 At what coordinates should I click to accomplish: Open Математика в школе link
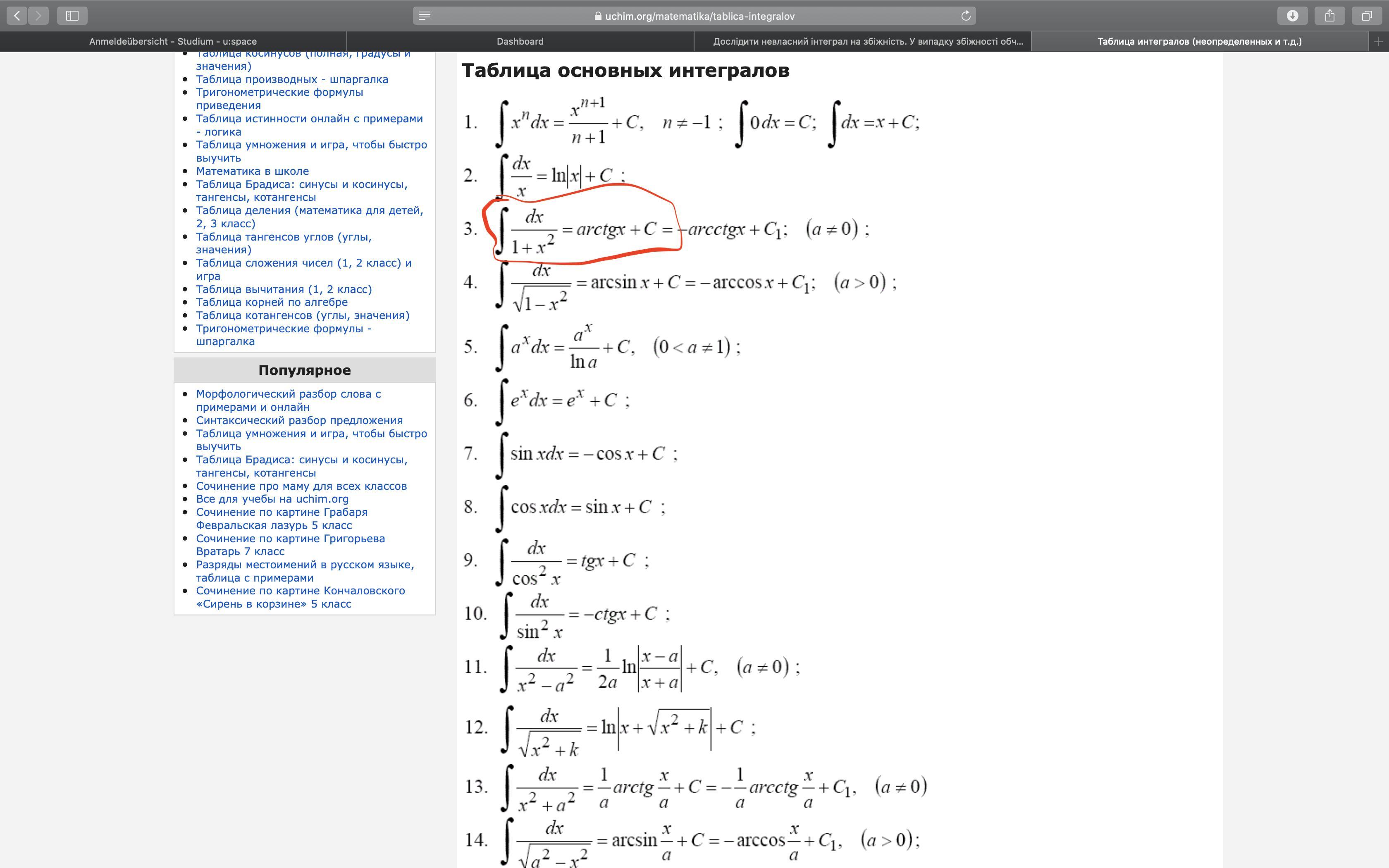(x=252, y=171)
